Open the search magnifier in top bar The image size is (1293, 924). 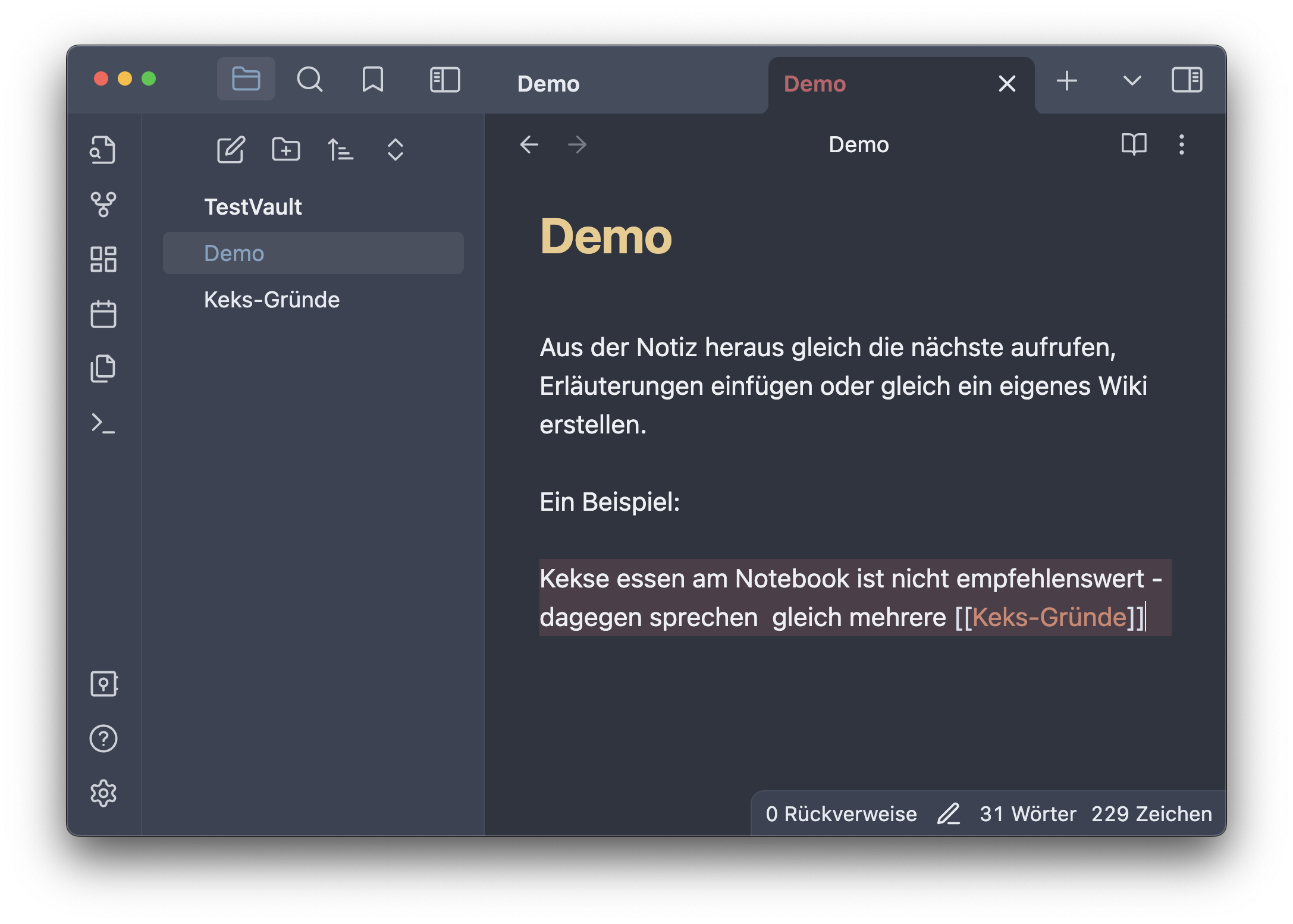(309, 79)
